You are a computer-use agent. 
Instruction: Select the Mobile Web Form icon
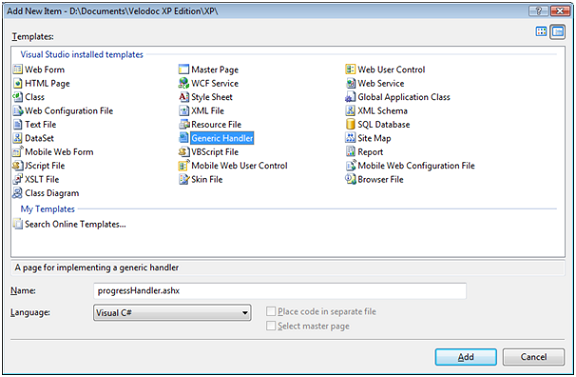pos(18,152)
